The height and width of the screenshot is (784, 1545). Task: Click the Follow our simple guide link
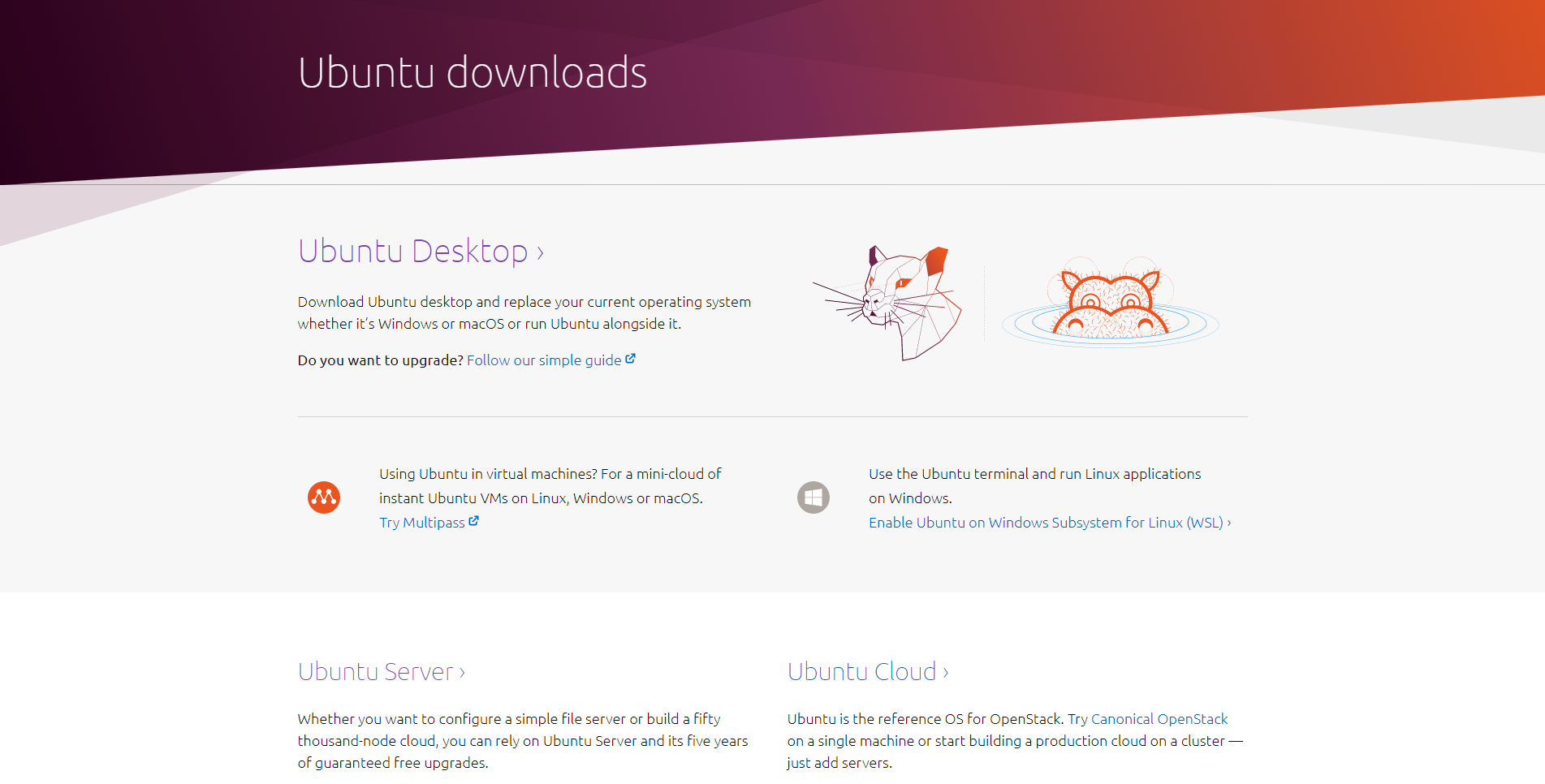click(551, 360)
